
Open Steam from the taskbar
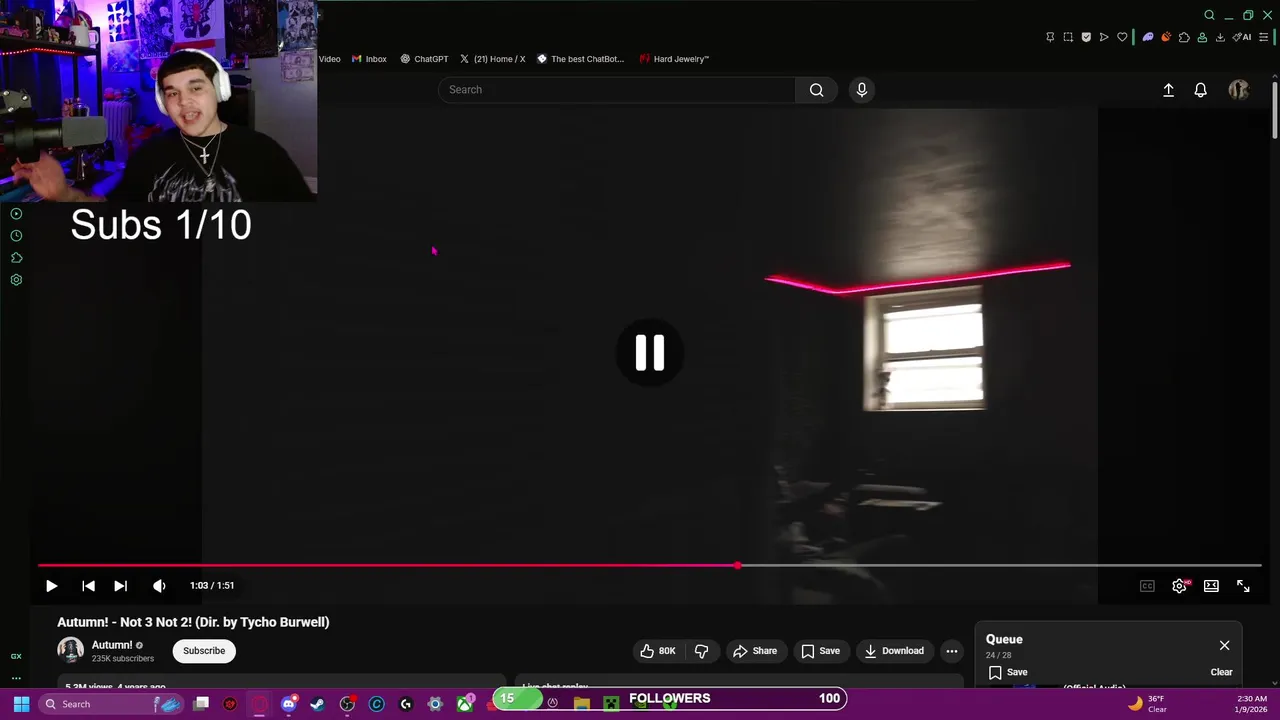pos(318,704)
